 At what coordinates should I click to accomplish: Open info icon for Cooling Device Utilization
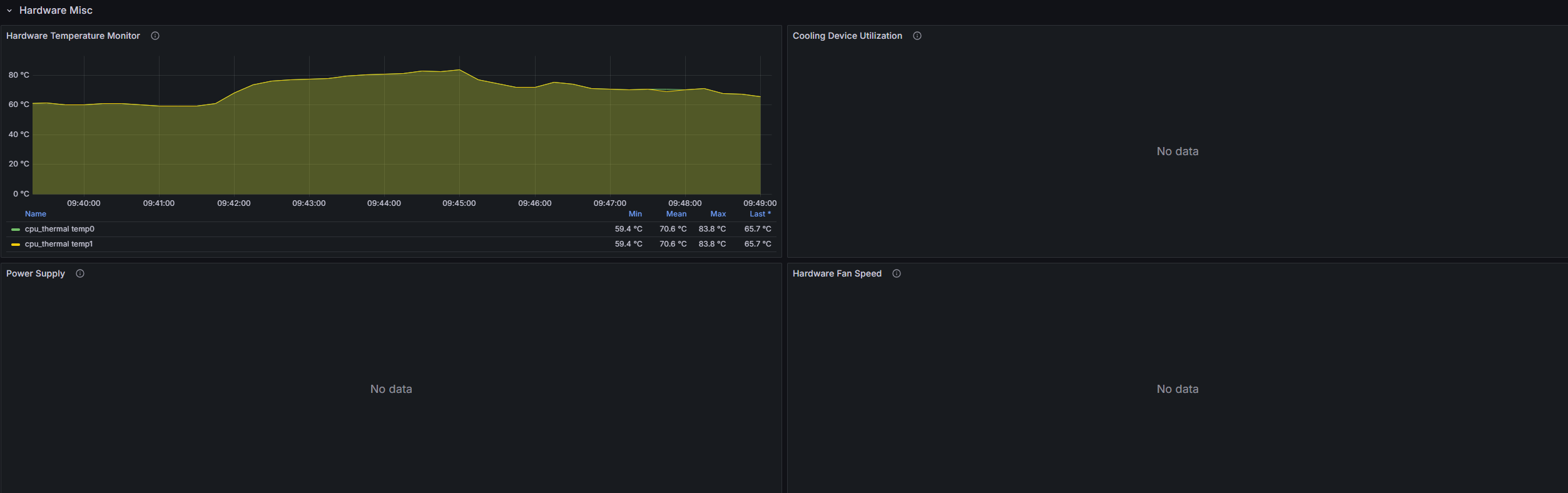tap(917, 36)
